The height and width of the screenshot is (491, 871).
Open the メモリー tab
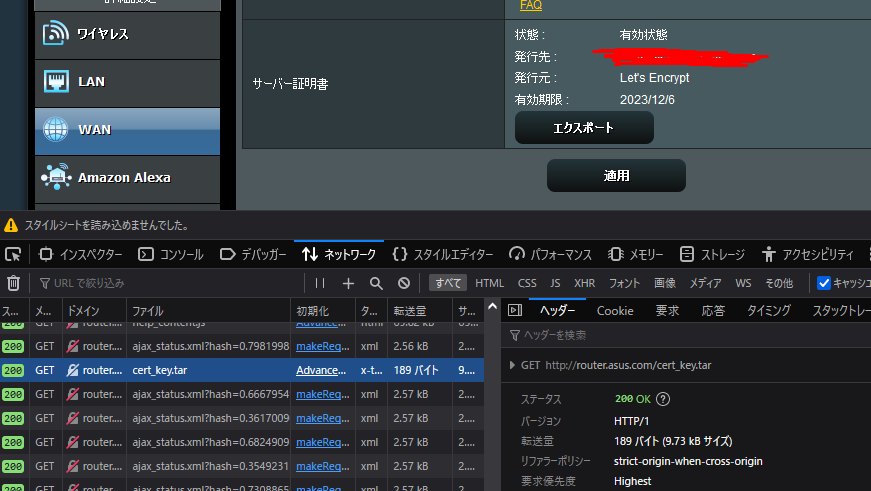635,254
